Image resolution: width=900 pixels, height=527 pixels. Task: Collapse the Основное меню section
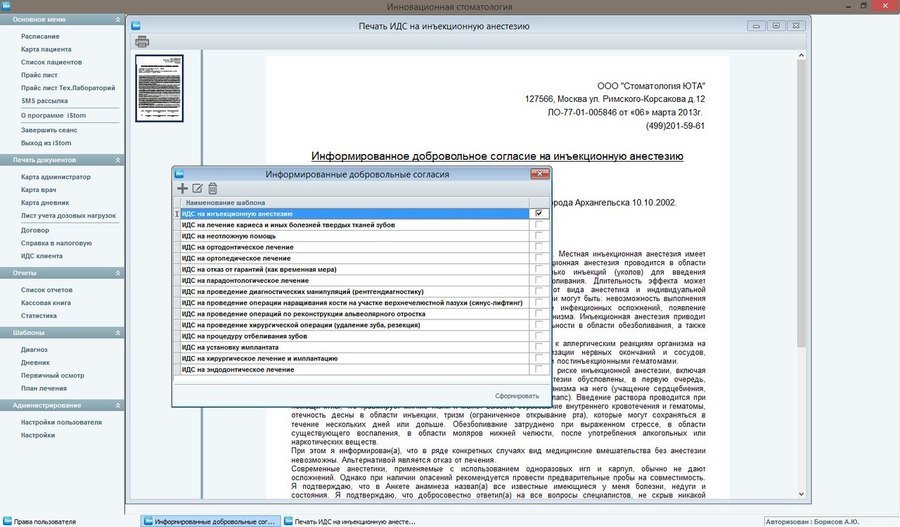(x=118, y=20)
